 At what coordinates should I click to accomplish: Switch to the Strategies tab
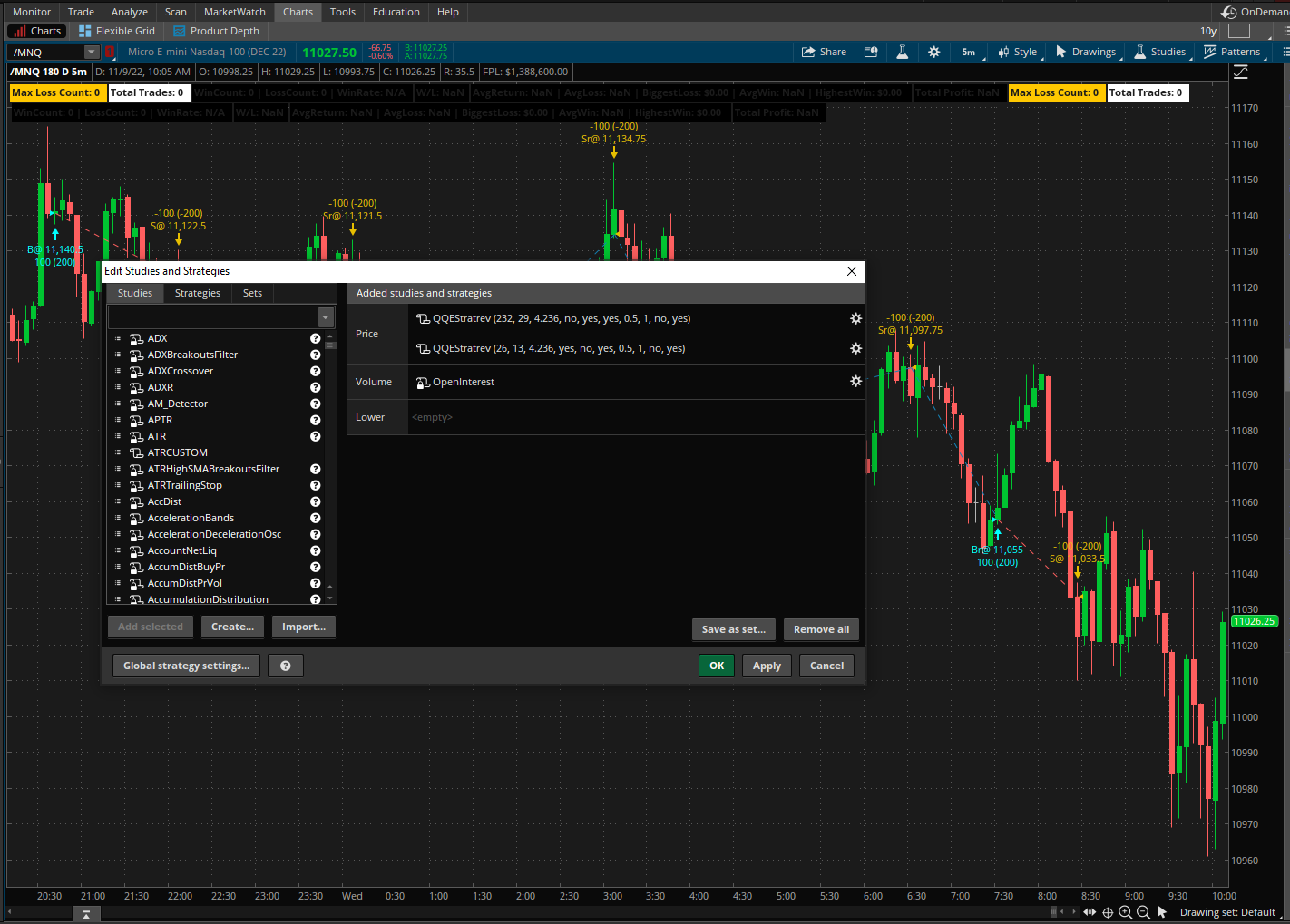[198, 293]
